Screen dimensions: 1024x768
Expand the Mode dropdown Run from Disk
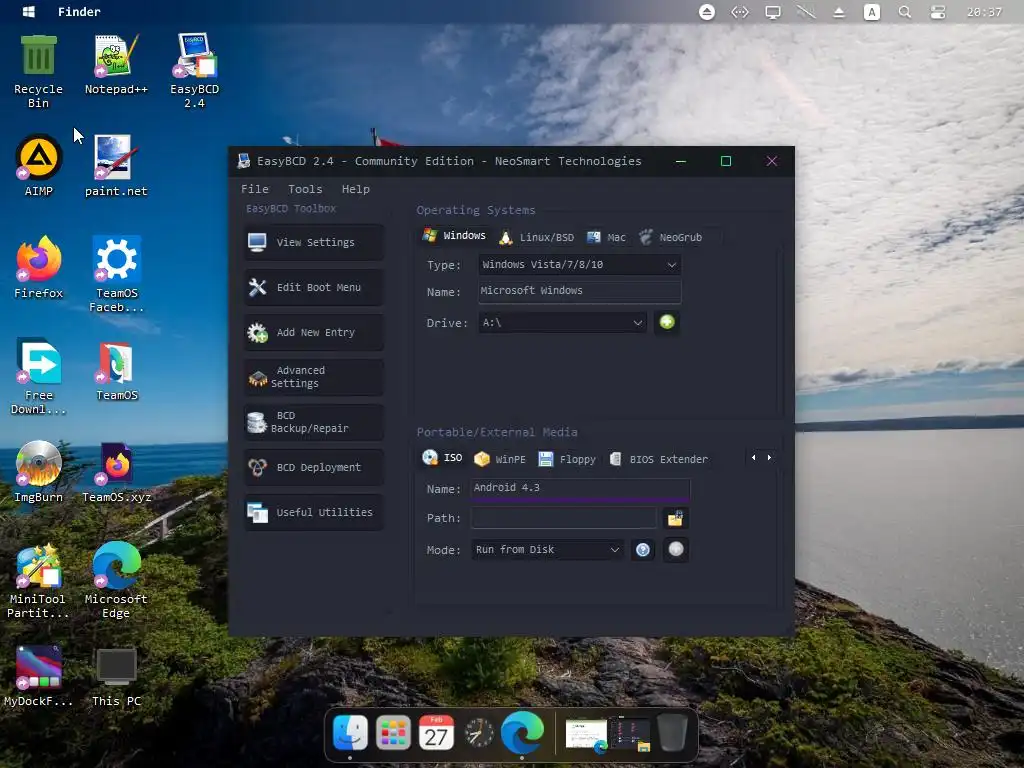pyautogui.click(x=547, y=550)
